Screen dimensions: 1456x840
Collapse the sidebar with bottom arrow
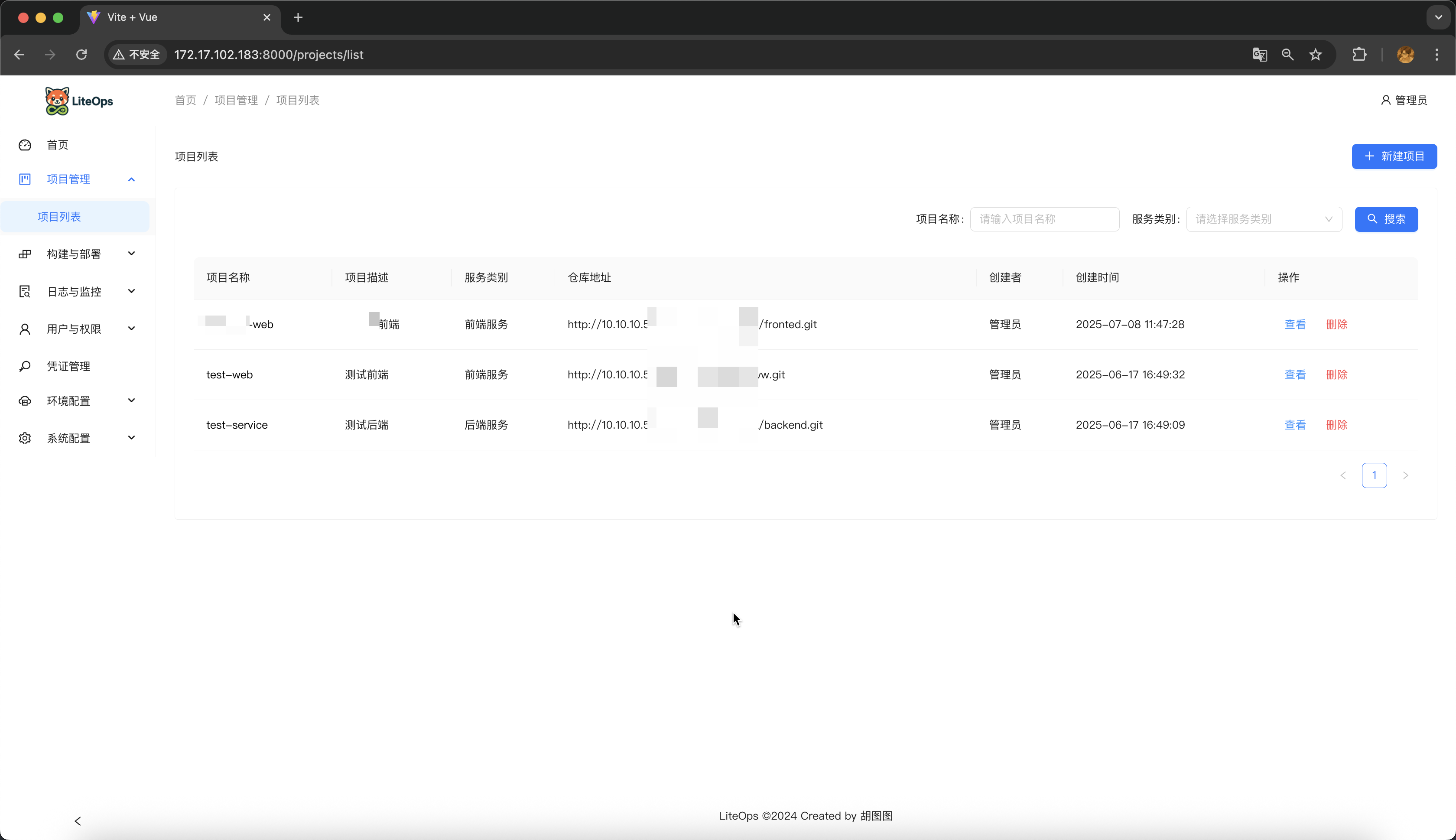coord(78,821)
